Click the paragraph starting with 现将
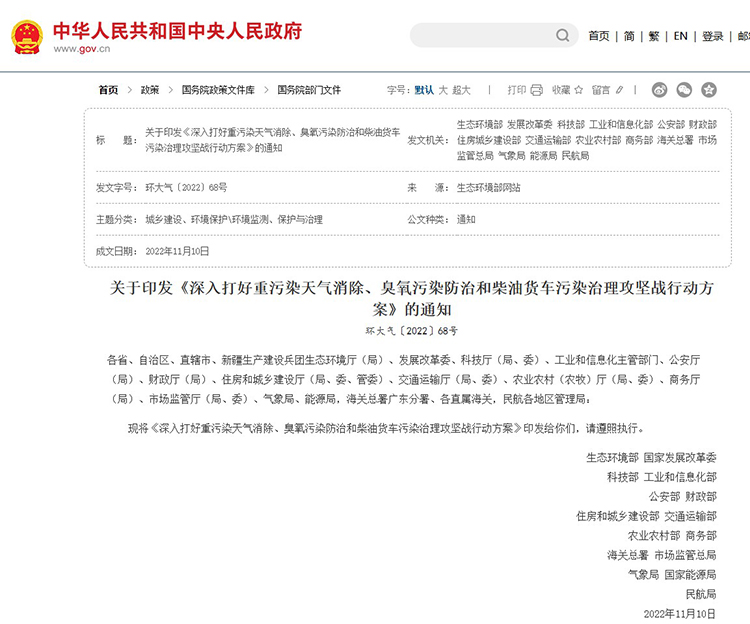750x624 pixels. (x=386, y=428)
